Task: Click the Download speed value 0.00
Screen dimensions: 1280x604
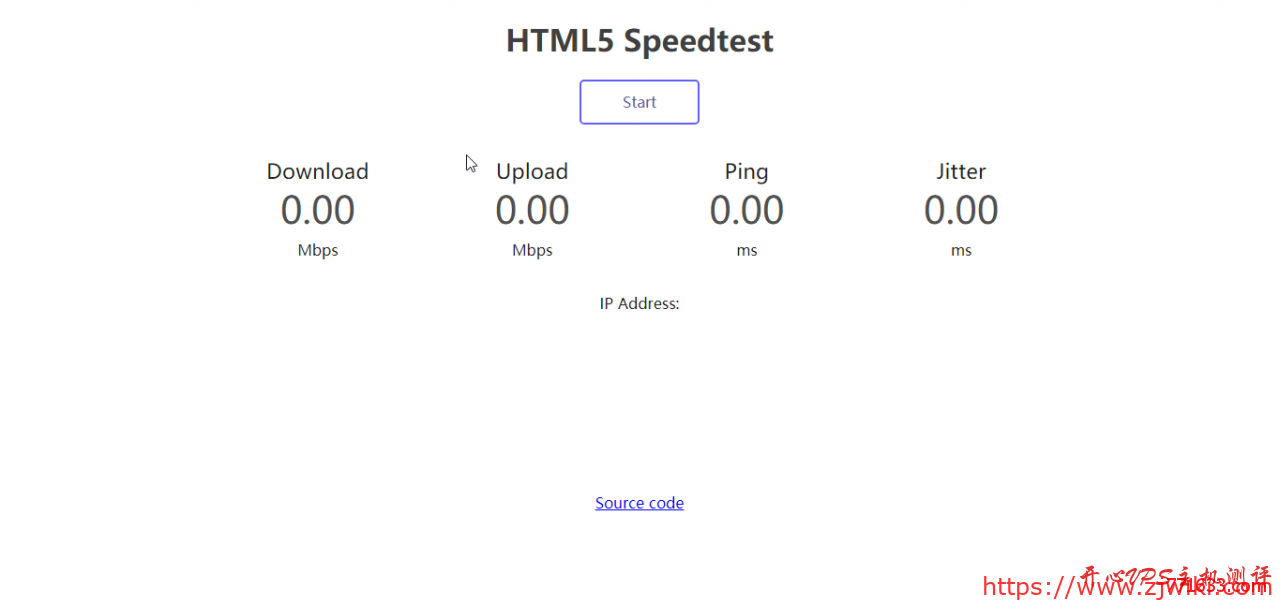Action: (x=317, y=210)
